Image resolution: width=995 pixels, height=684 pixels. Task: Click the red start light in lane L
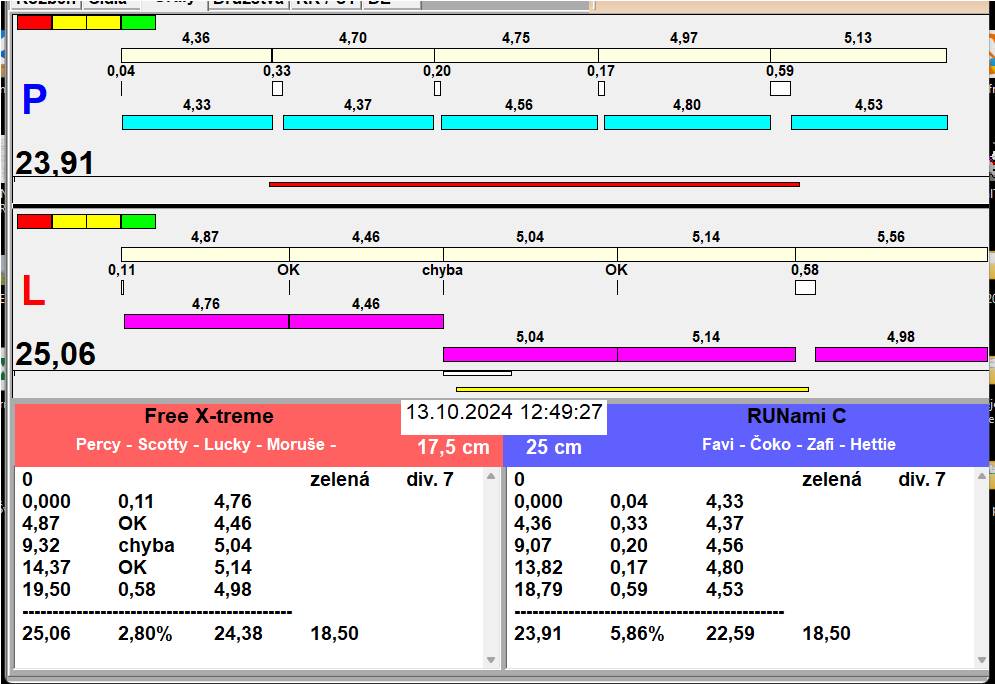click(34, 221)
